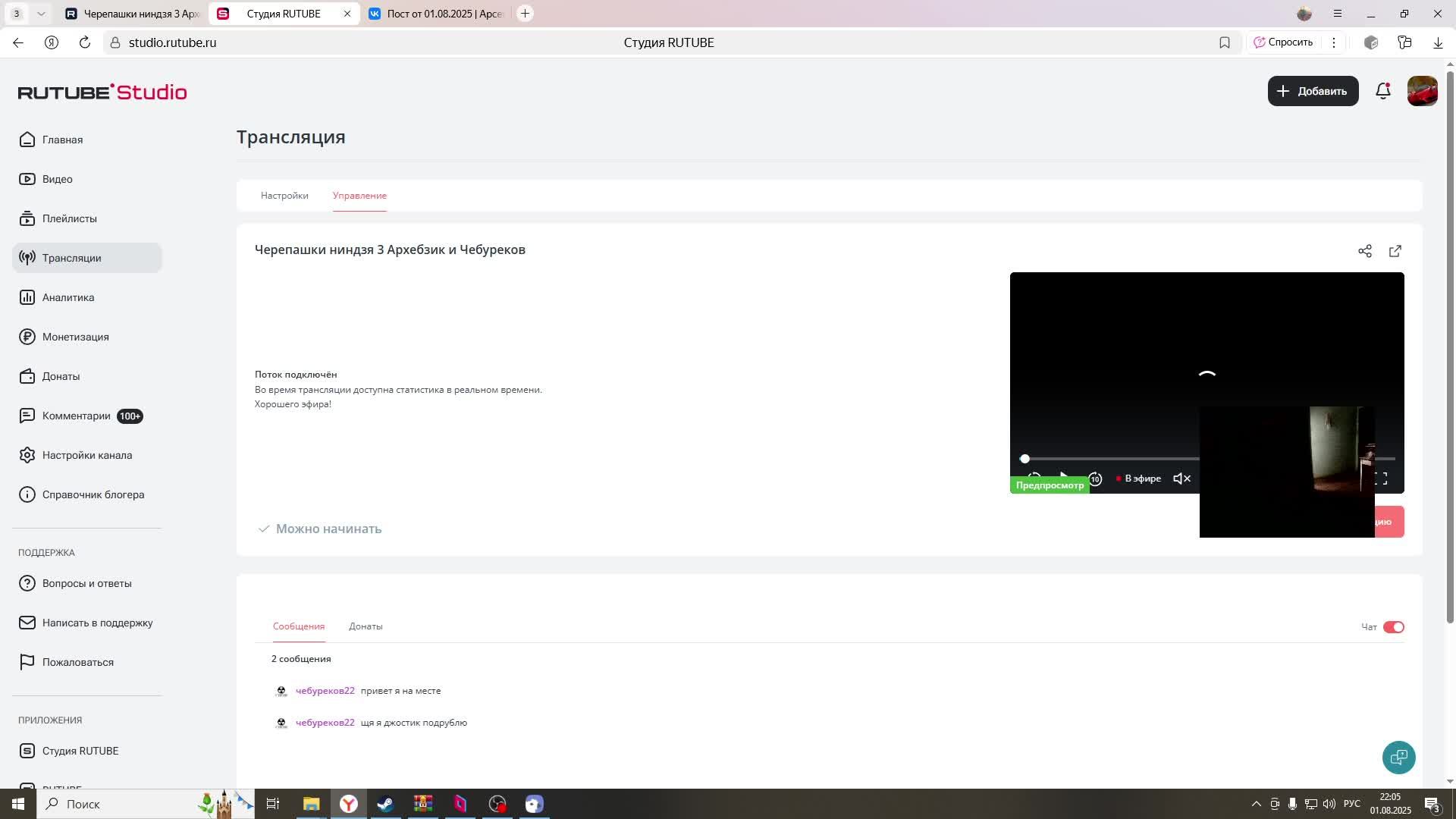Click the bookmark page icon in address bar

pyautogui.click(x=1225, y=42)
